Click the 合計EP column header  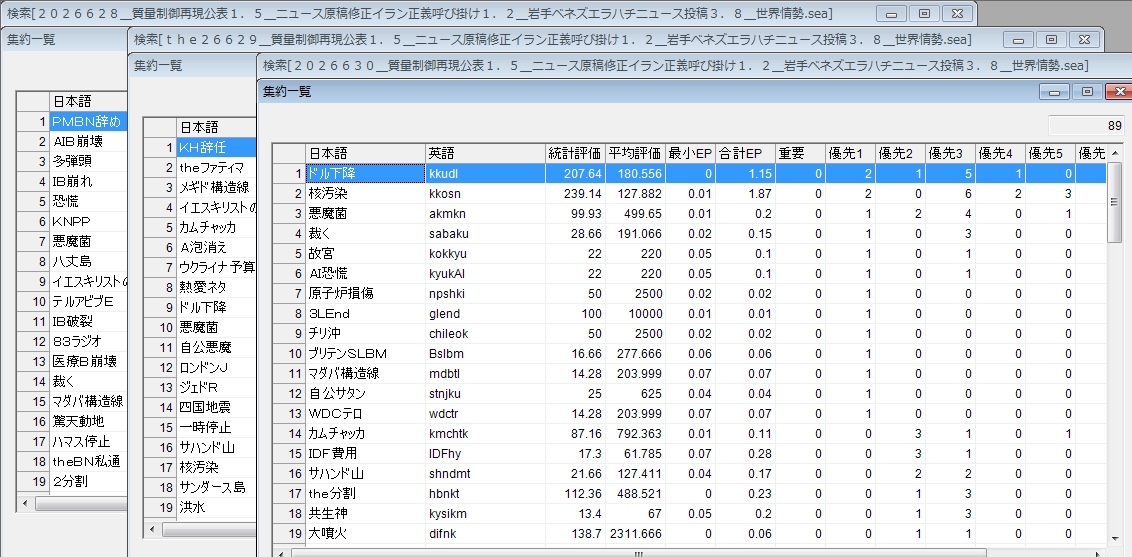tap(745, 154)
